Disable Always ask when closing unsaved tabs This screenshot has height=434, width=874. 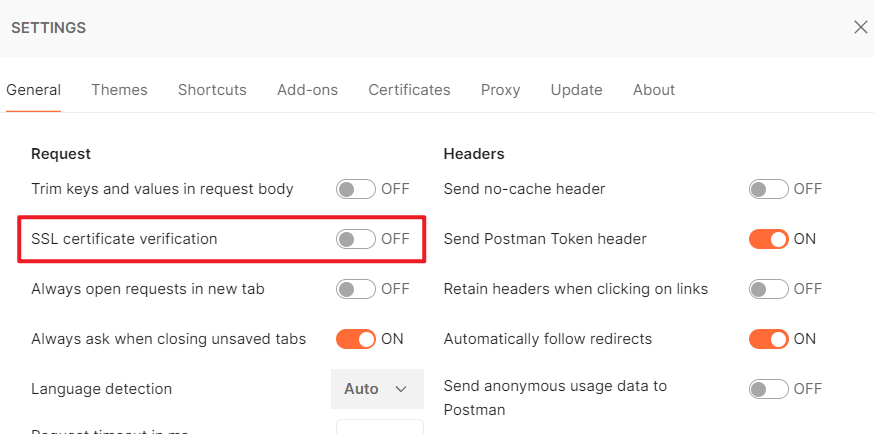pos(356,339)
